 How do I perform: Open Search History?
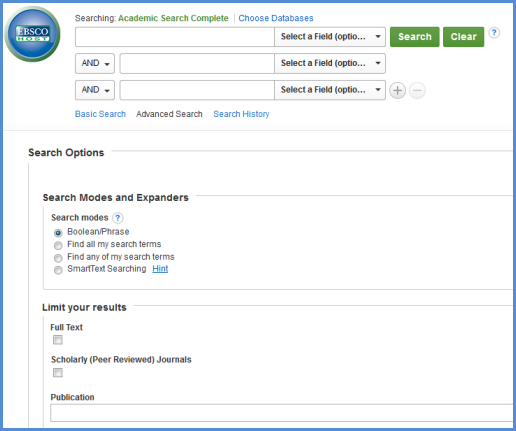pyautogui.click(x=241, y=114)
